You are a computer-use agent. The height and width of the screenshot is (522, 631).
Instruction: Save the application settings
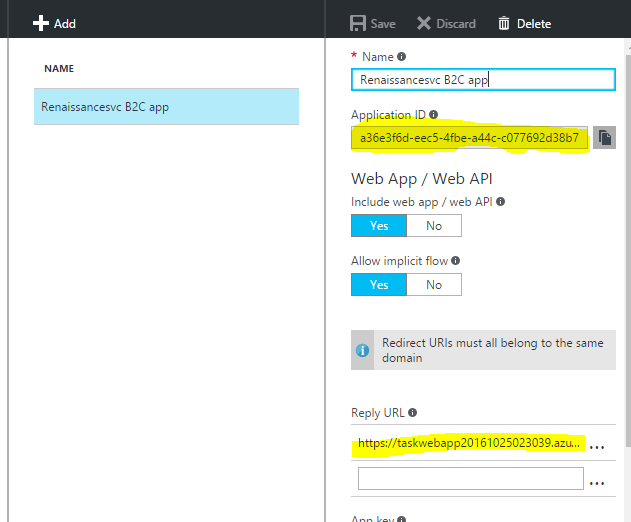pos(358,23)
